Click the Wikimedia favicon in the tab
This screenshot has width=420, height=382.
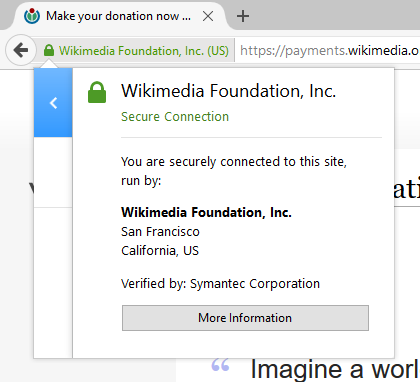coord(32,16)
